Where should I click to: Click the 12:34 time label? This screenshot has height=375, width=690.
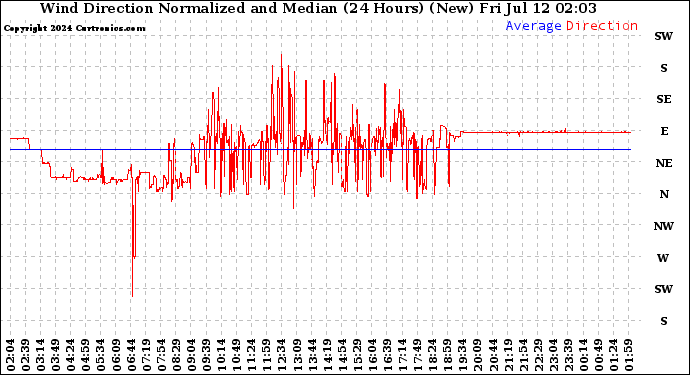(x=282, y=355)
